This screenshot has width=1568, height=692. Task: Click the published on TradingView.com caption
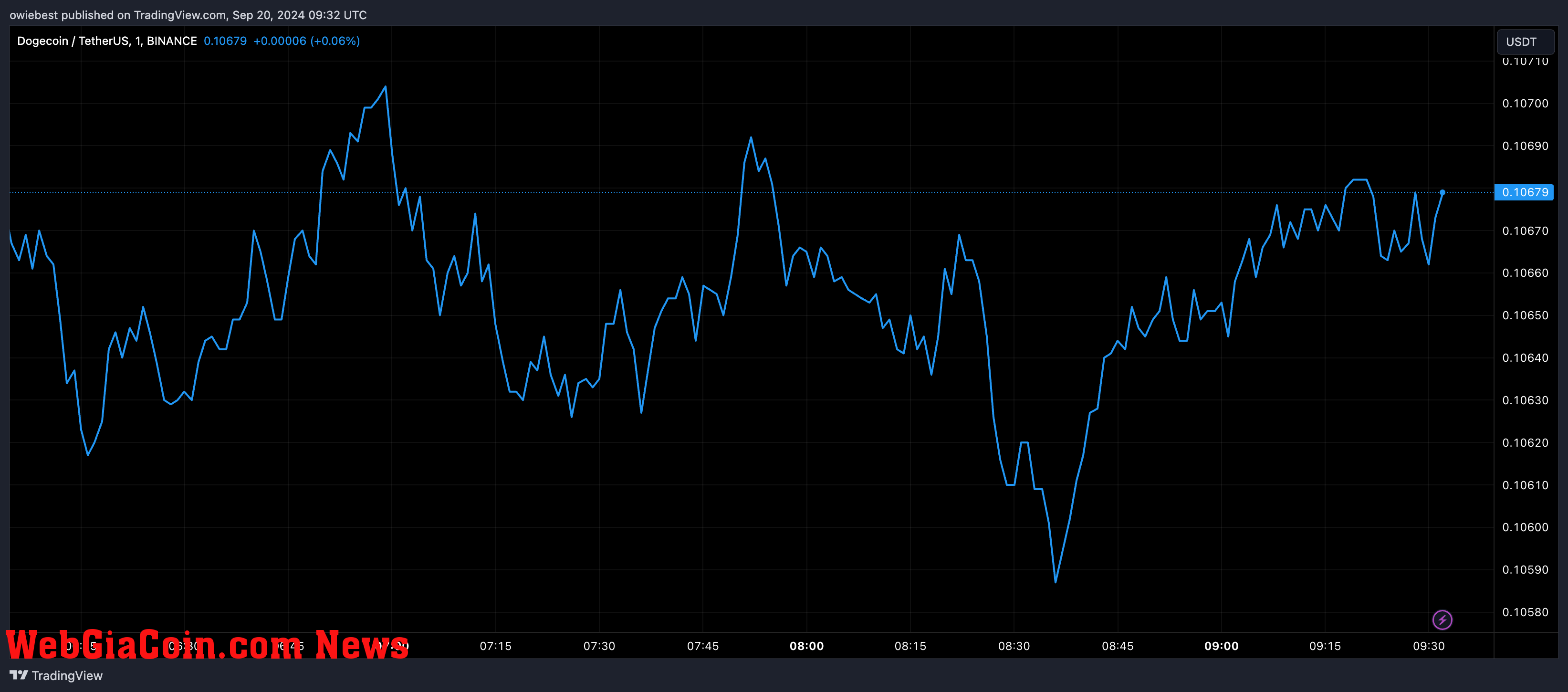(188, 15)
